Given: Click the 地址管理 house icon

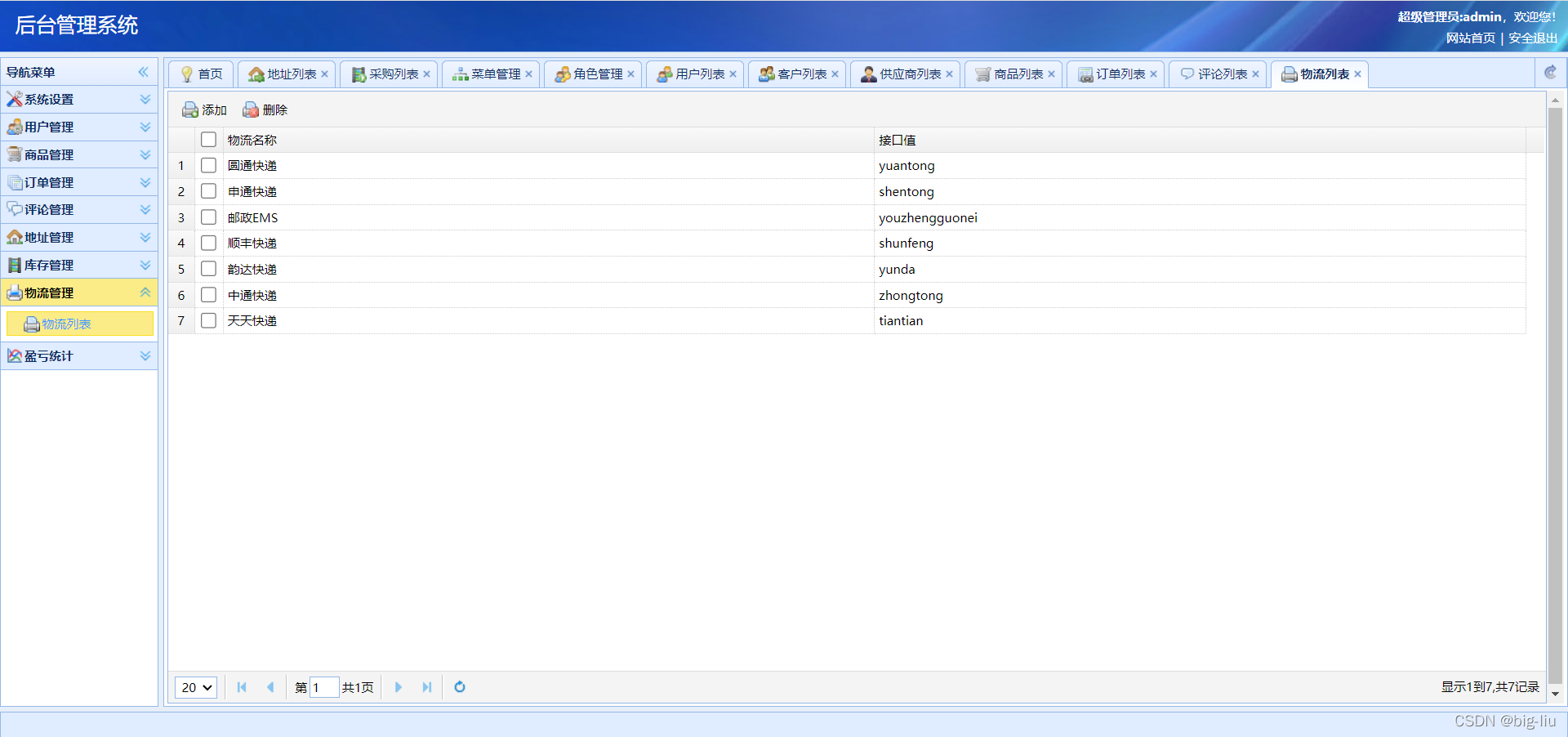Looking at the screenshot, I should coord(15,237).
